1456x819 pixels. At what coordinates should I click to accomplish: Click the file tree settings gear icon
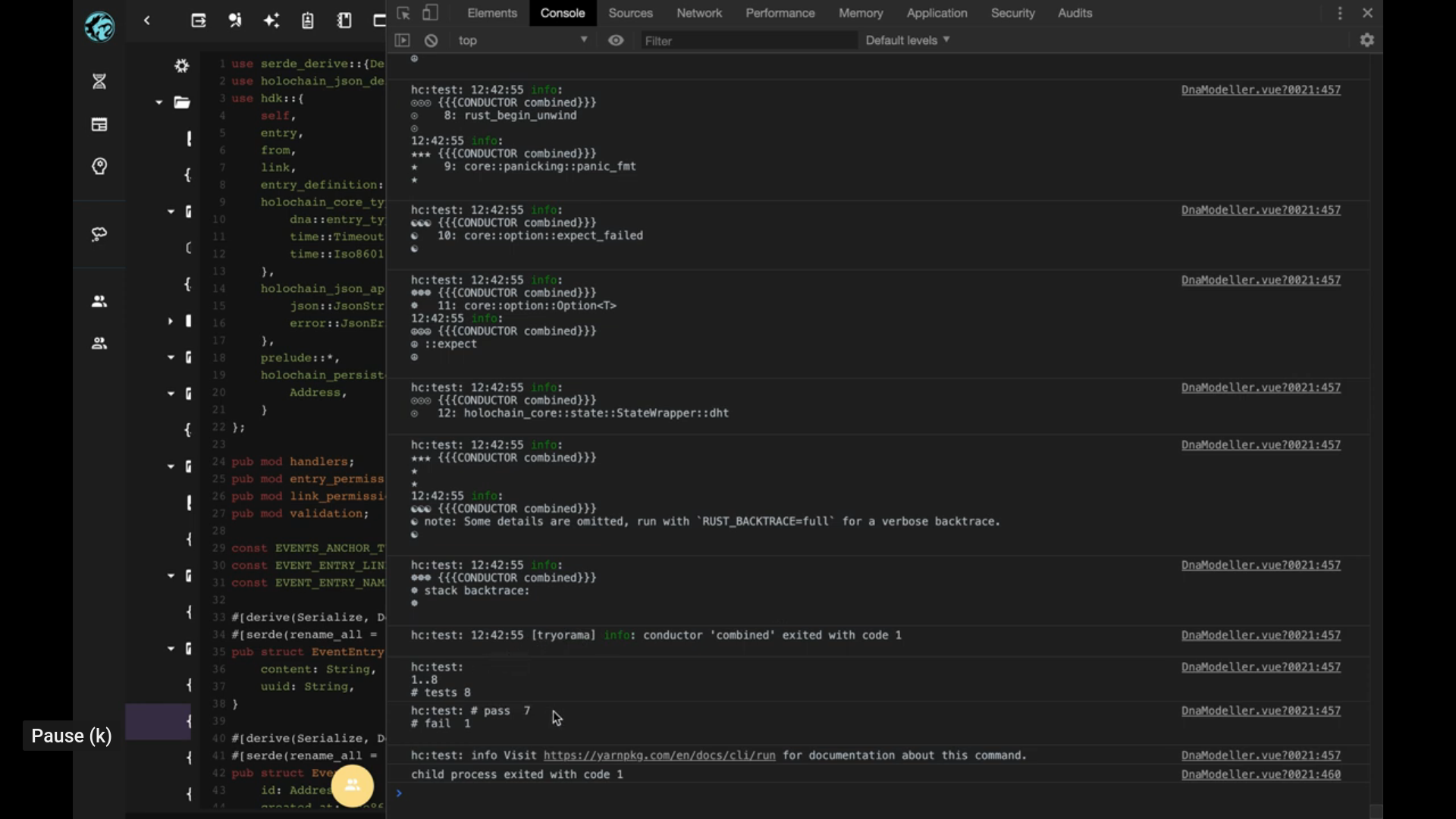pyautogui.click(x=182, y=66)
